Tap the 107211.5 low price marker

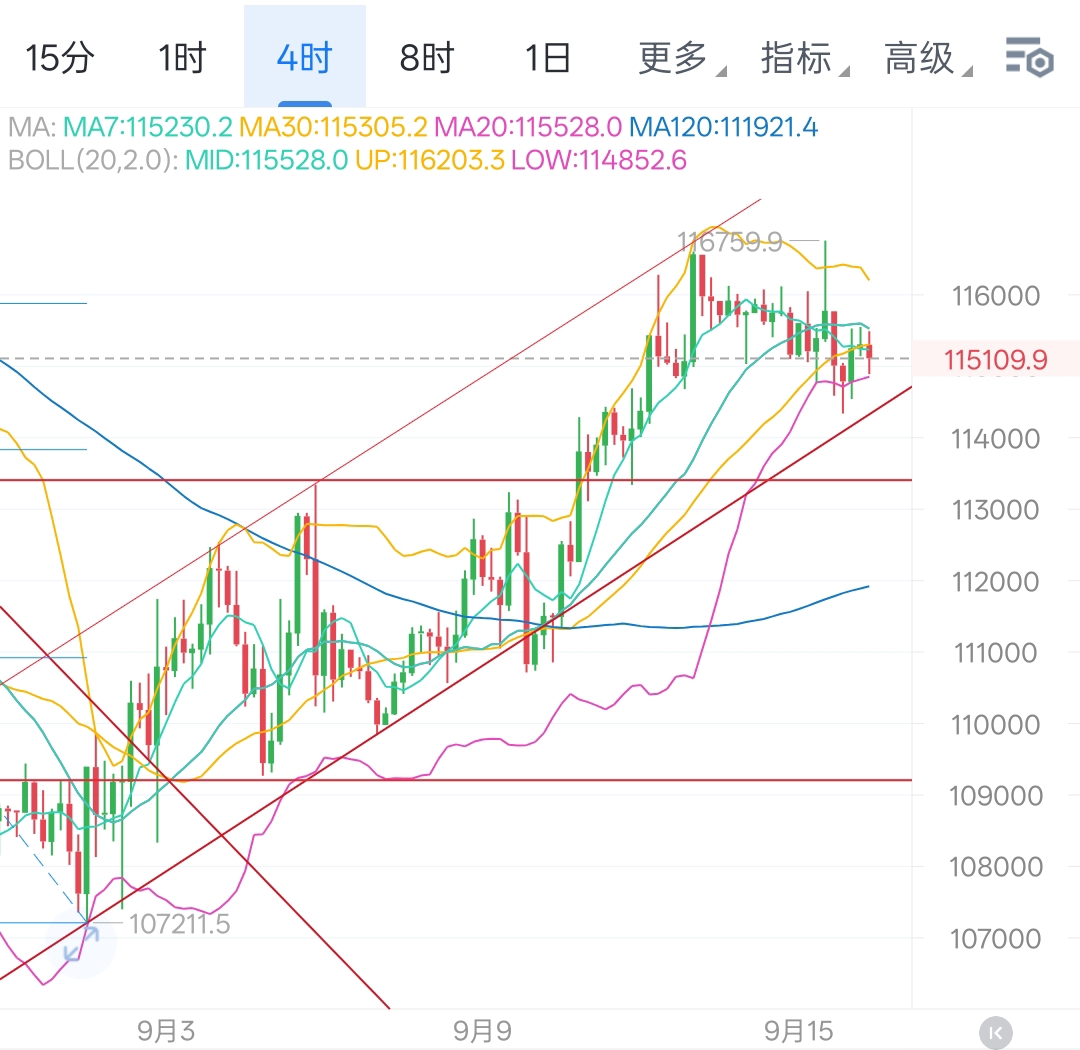(180, 924)
